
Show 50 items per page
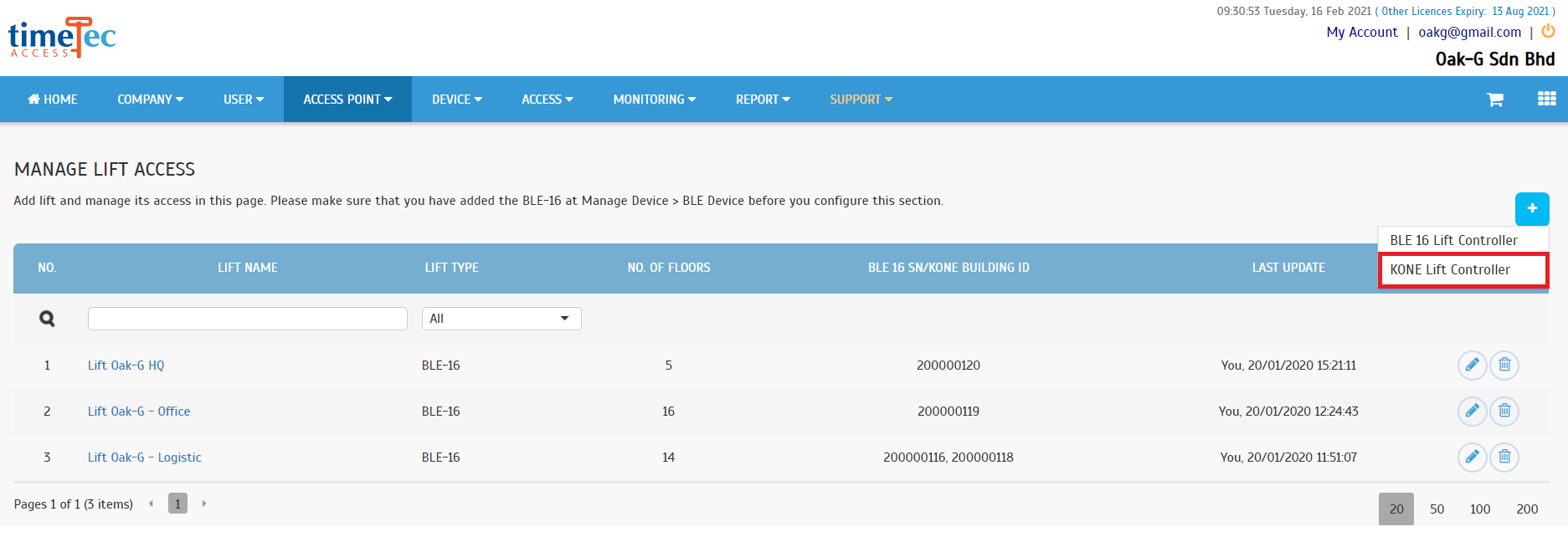[1437, 509]
